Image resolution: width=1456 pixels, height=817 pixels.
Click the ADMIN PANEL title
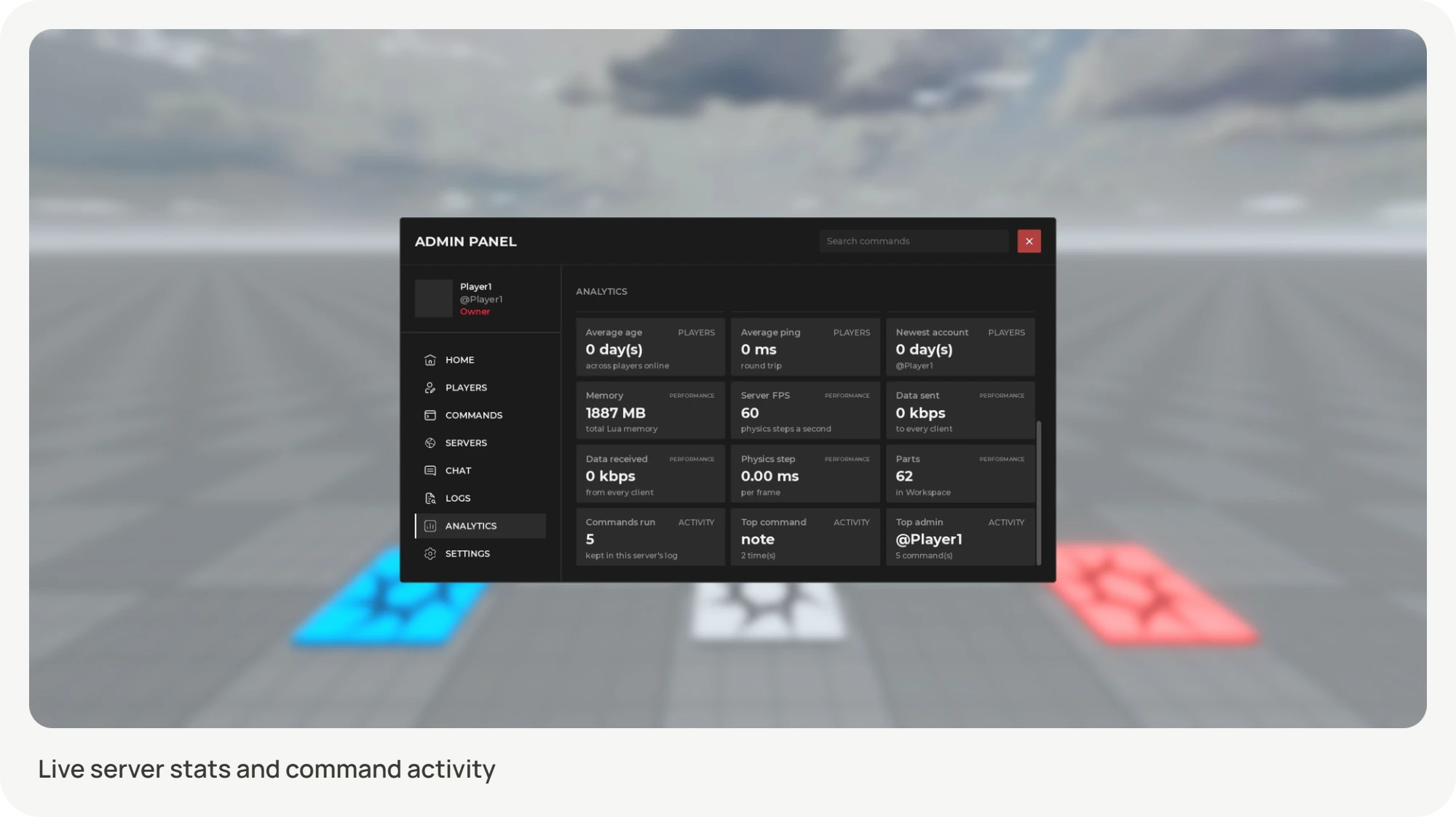[x=466, y=241]
